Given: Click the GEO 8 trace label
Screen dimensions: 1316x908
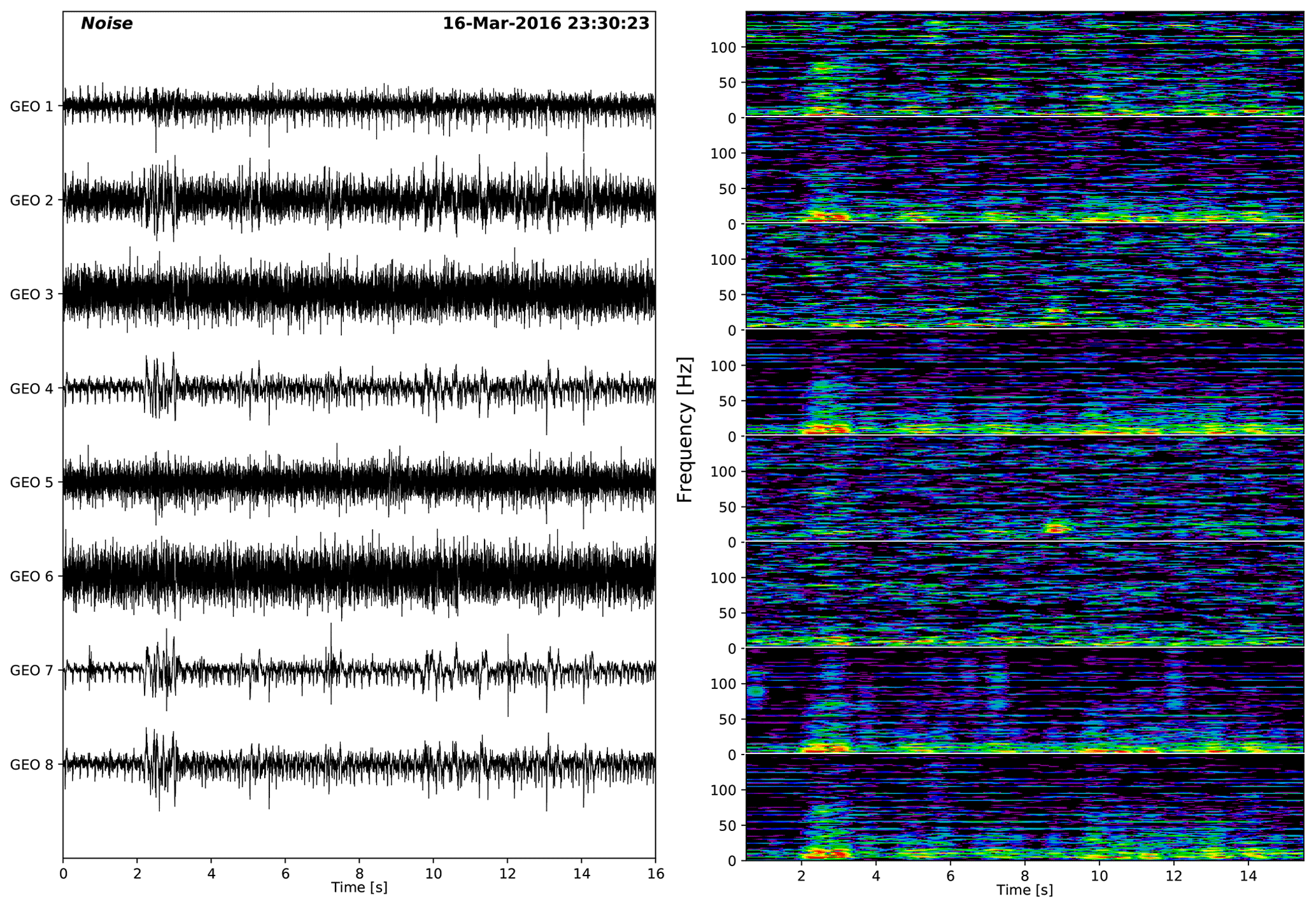Looking at the screenshot, I should pyautogui.click(x=32, y=765).
